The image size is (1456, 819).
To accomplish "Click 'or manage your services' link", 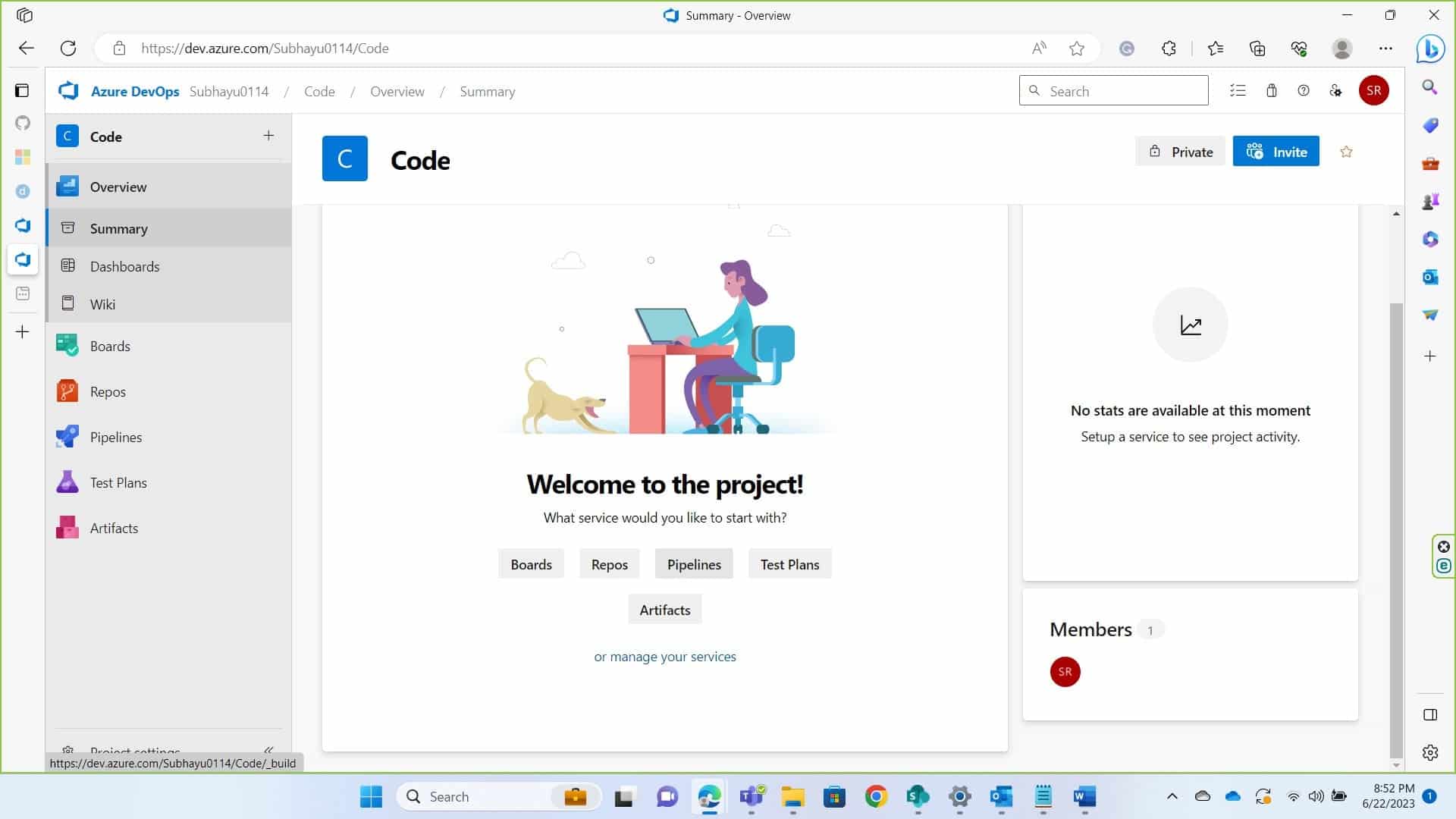I will [x=664, y=657].
